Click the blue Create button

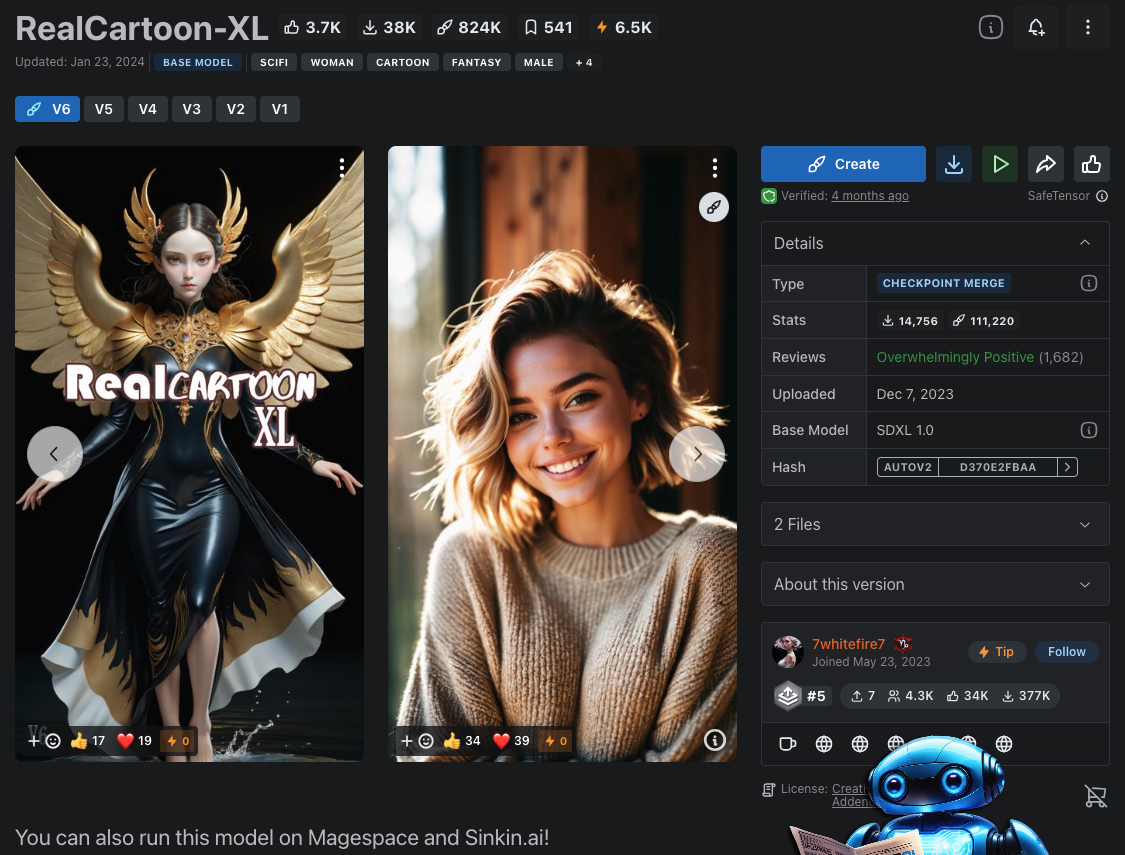843,164
